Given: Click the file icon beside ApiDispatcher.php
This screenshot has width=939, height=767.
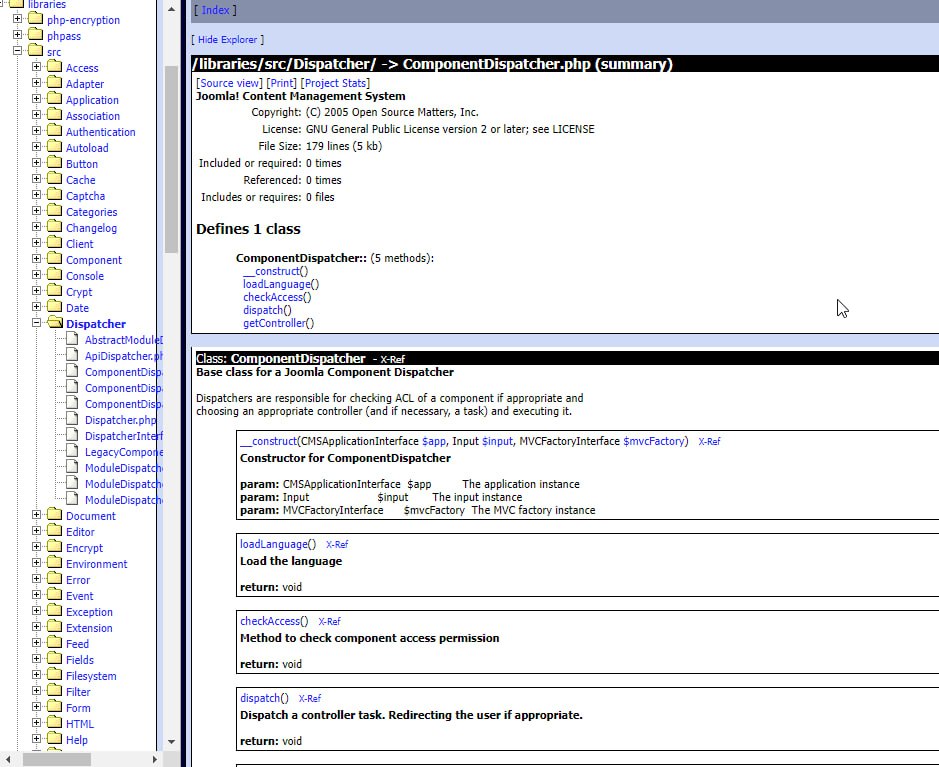Looking at the screenshot, I should pos(72,354).
